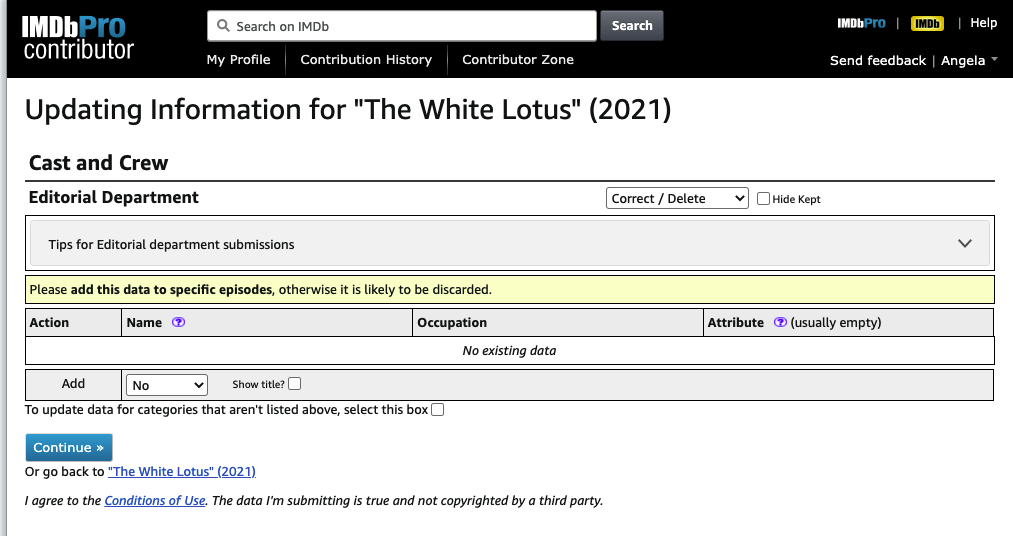Click the yellow IMDb logo badge
1013x536 pixels.
click(x=927, y=23)
